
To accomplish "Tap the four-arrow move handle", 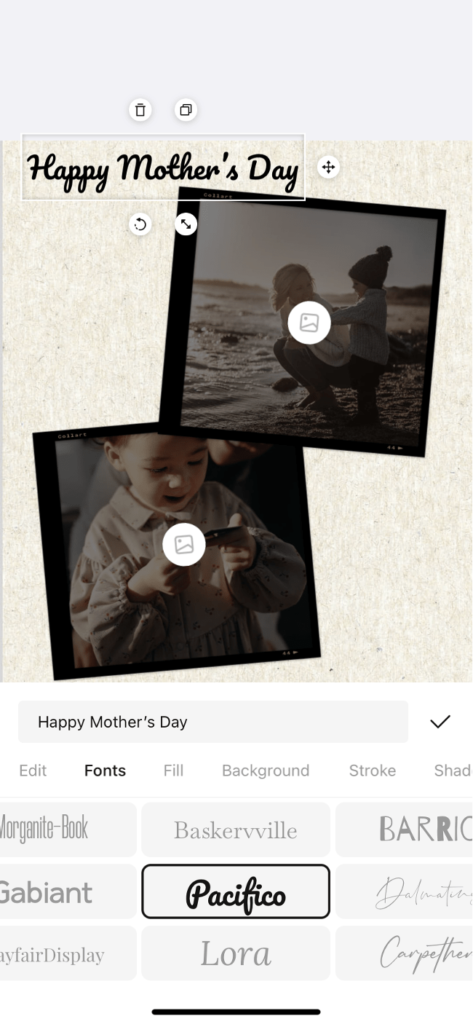I will click(329, 167).
